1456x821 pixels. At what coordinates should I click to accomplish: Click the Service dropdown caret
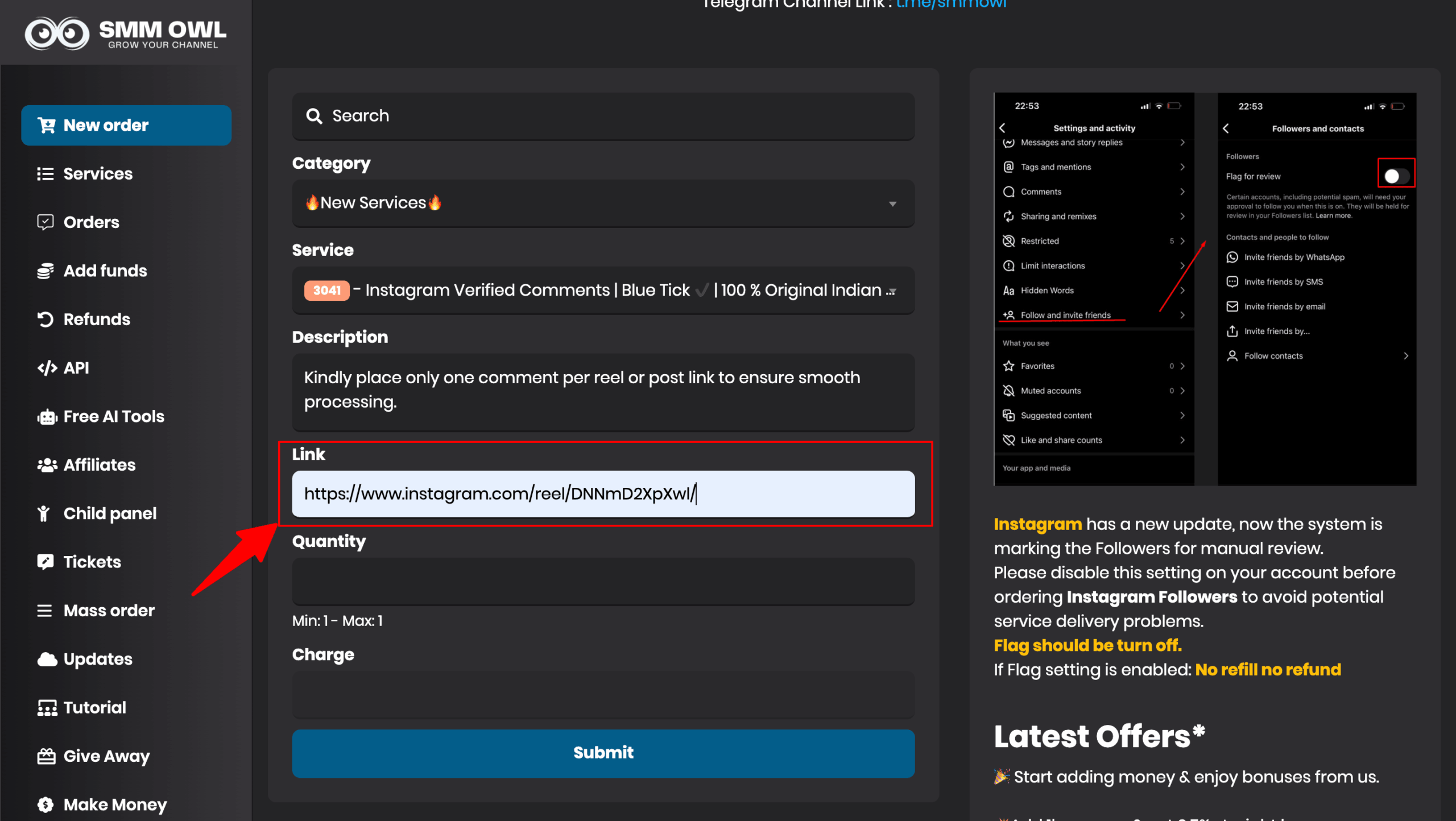(x=892, y=292)
